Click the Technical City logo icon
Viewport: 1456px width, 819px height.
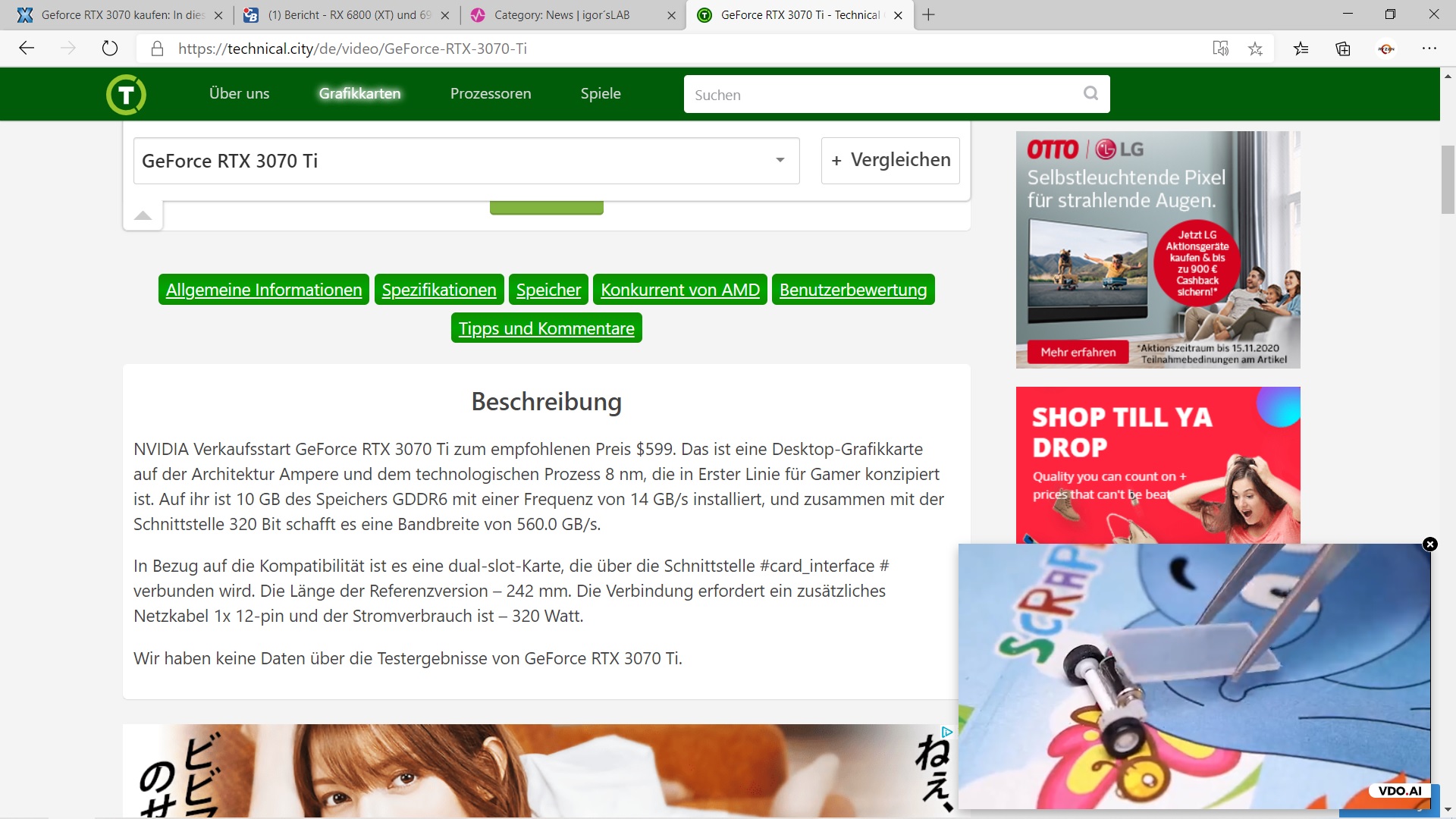(x=126, y=94)
